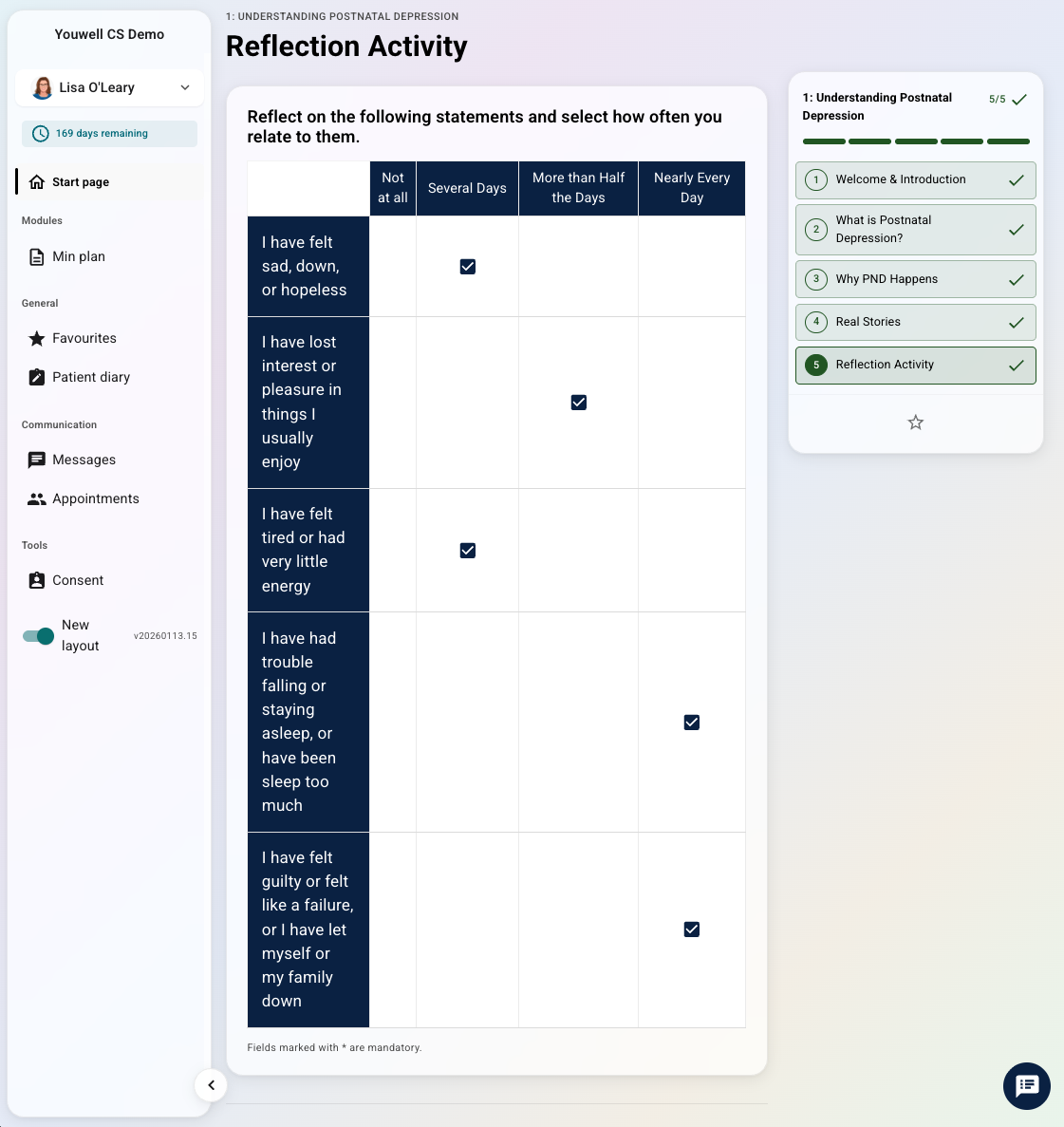The width and height of the screenshot is (1064, 1127).
Task: Open the Why PND Happens step
Action: [915, 279]
